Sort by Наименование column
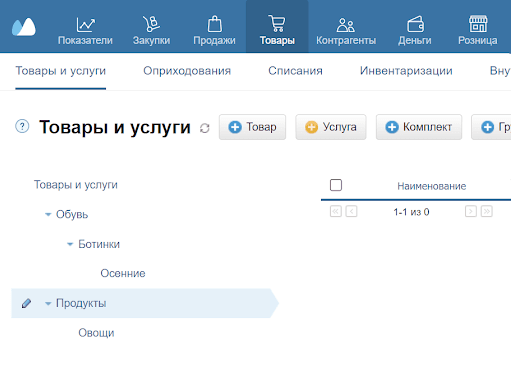511x372 pixels. pos(431,186)
